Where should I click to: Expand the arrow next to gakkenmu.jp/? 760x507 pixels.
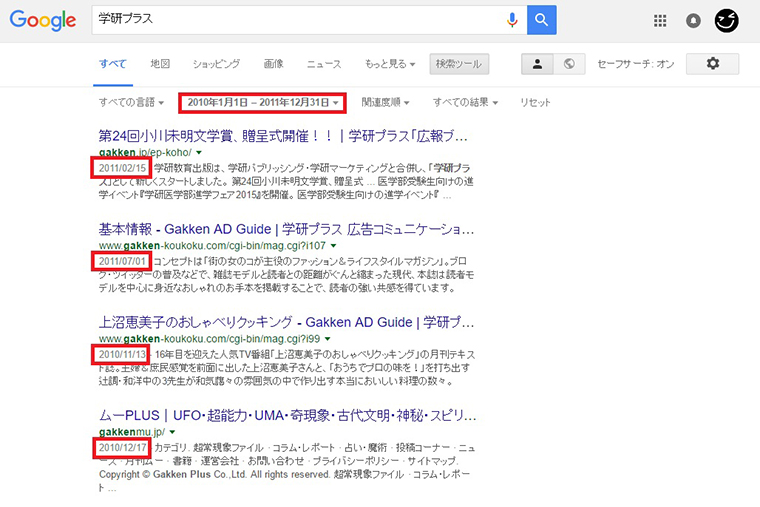[x=172, y=432]
